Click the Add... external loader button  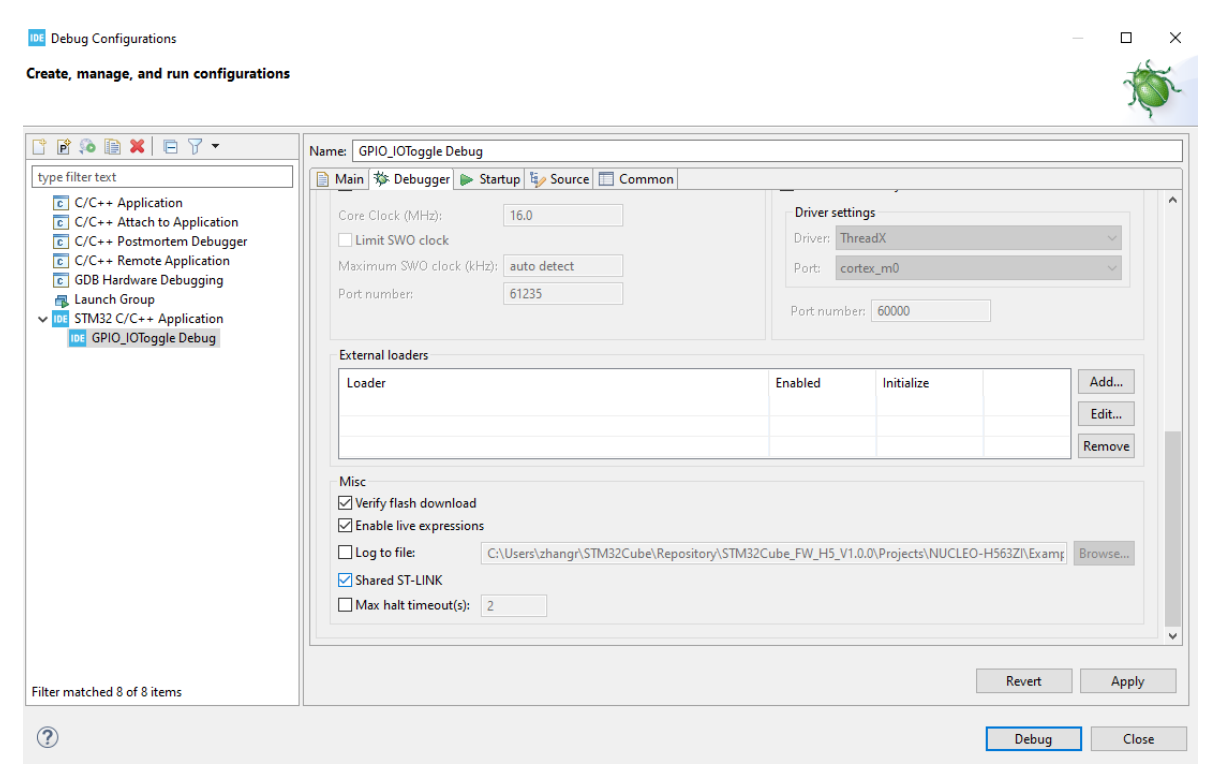pos(1106,381)
